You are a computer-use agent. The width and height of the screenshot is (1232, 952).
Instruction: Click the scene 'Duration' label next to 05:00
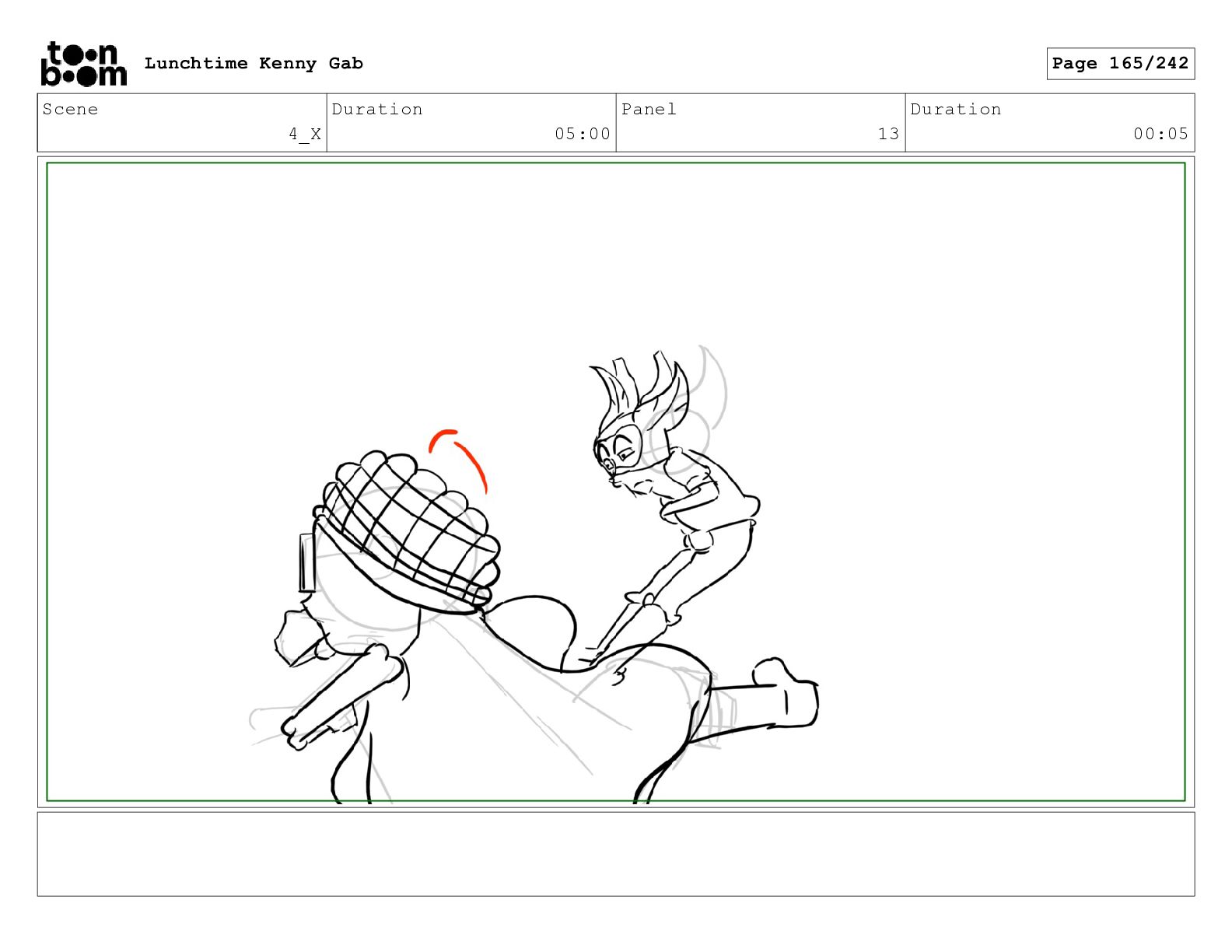click(x=377, y=110)
